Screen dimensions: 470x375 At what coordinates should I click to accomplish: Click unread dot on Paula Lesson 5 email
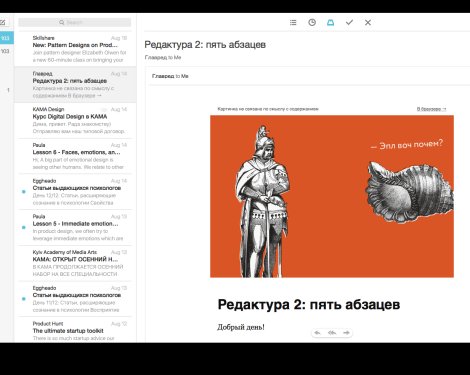24,227
